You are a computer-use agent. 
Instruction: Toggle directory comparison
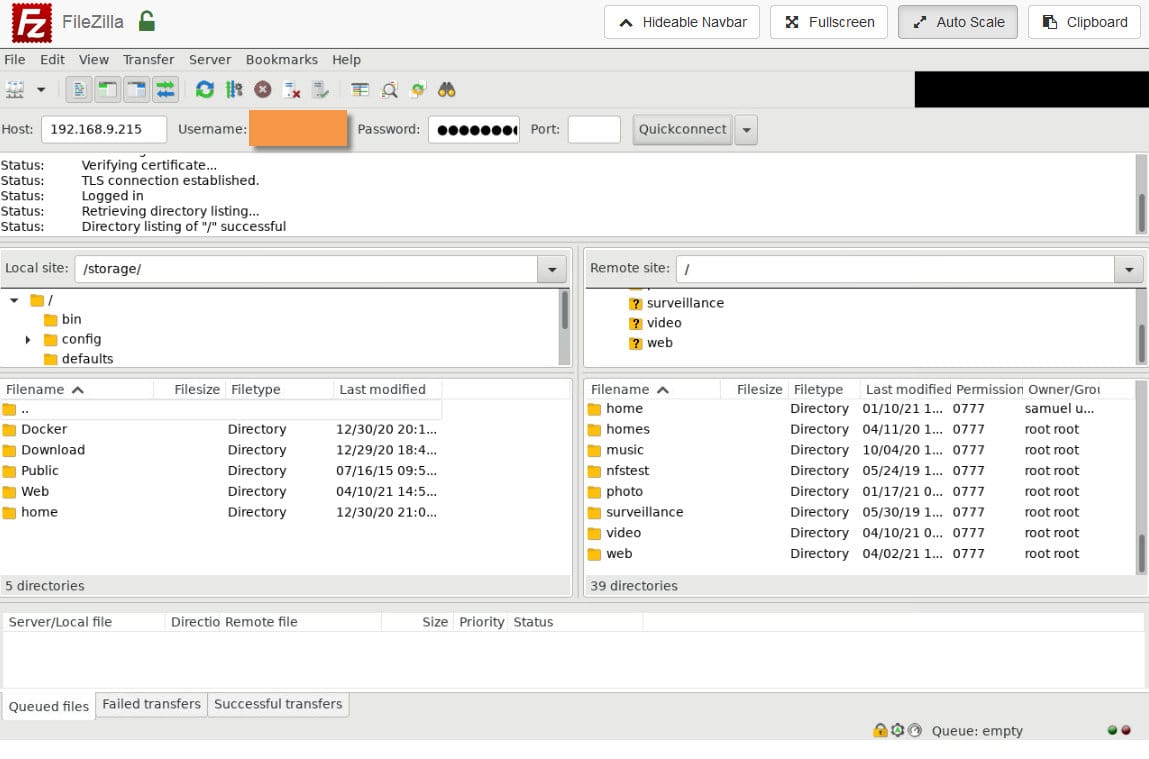[x=389, y=89]
